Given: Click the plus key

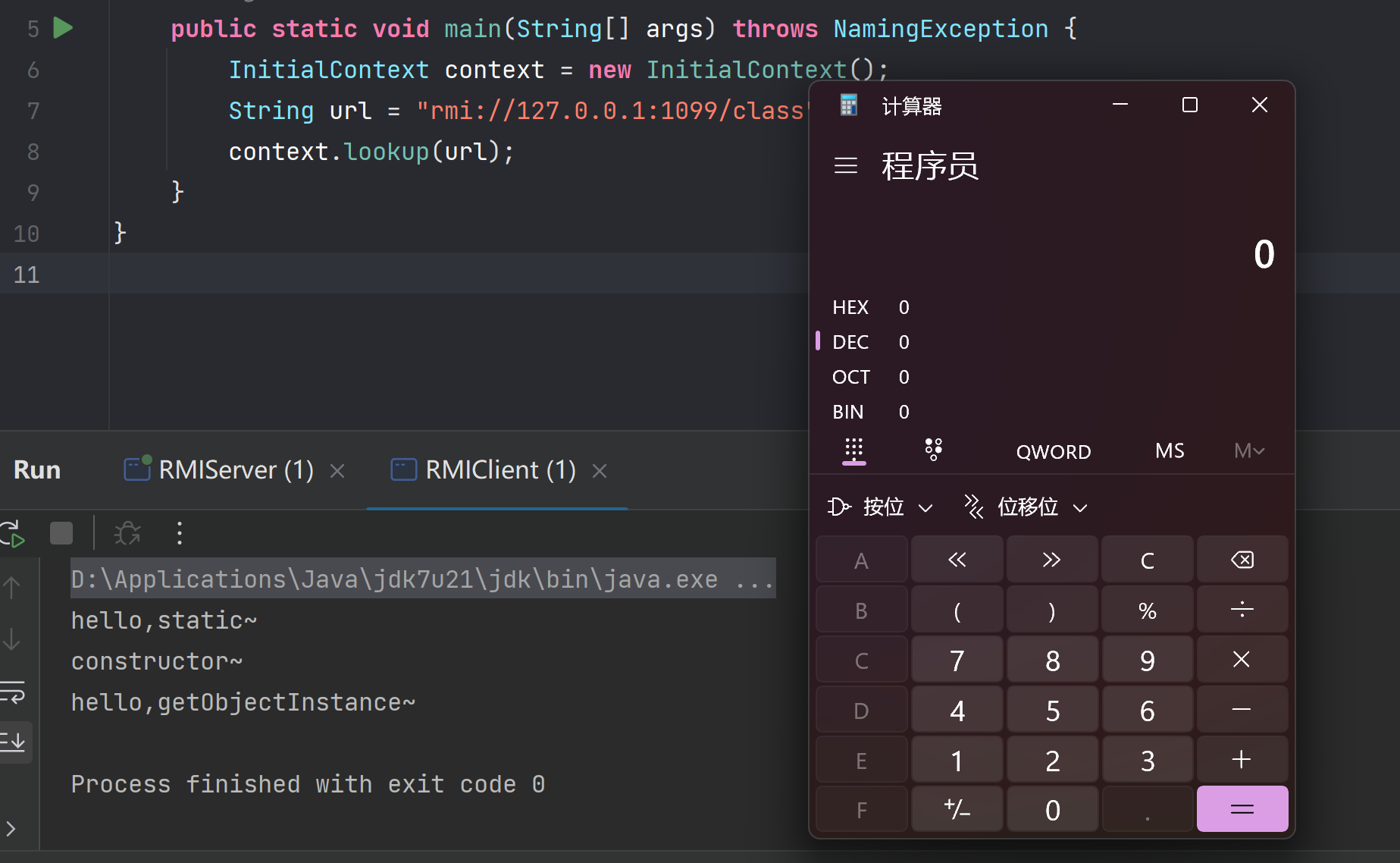Looking at the screenshot, I should (x=1242, y=760).
